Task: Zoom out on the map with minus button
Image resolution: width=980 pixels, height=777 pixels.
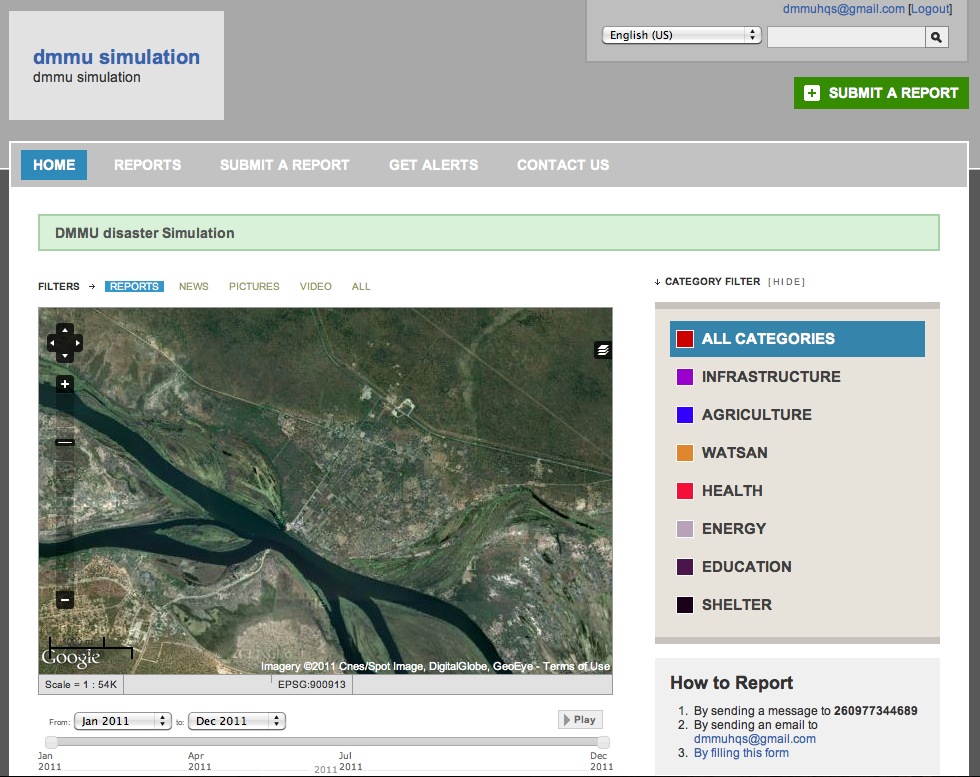Action: [65, 600]
